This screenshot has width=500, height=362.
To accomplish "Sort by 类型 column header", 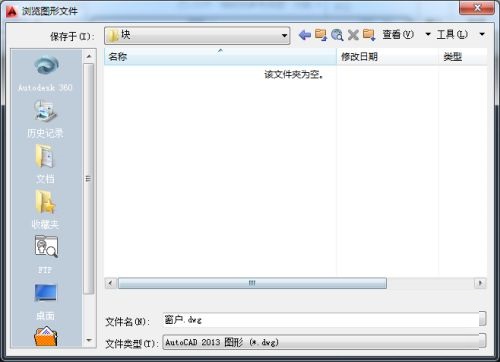I will click(463, 56).
